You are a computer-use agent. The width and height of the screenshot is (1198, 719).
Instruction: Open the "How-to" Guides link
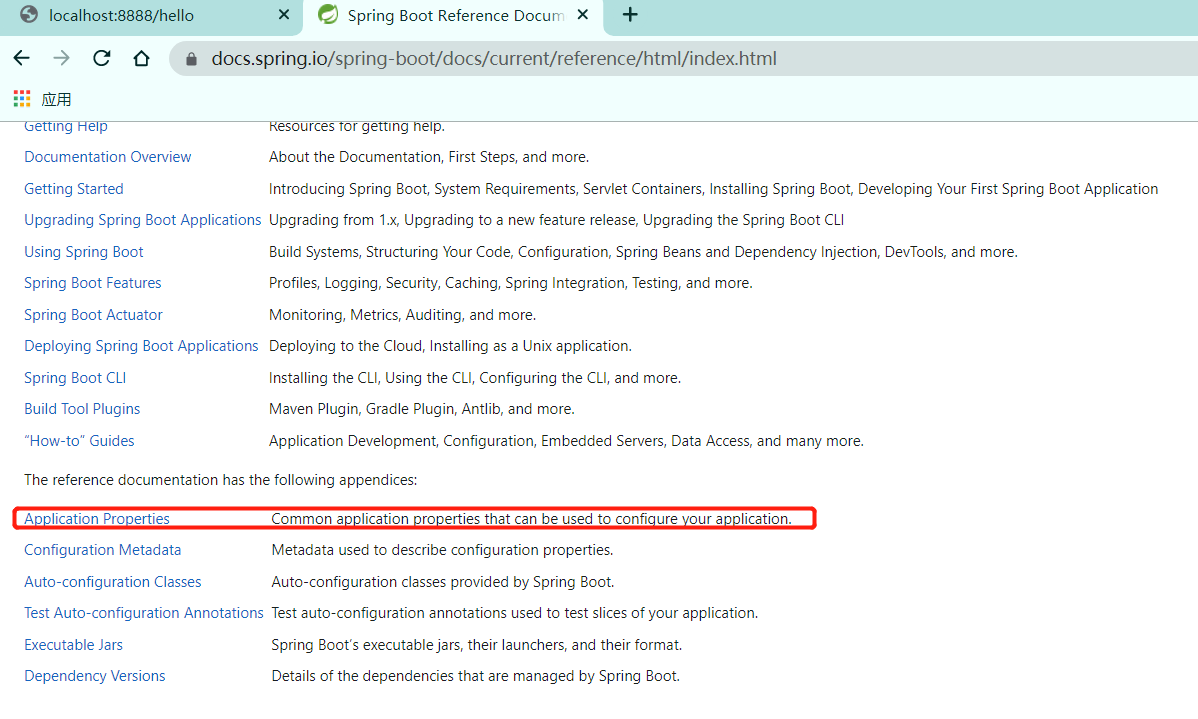coord(79,441)
